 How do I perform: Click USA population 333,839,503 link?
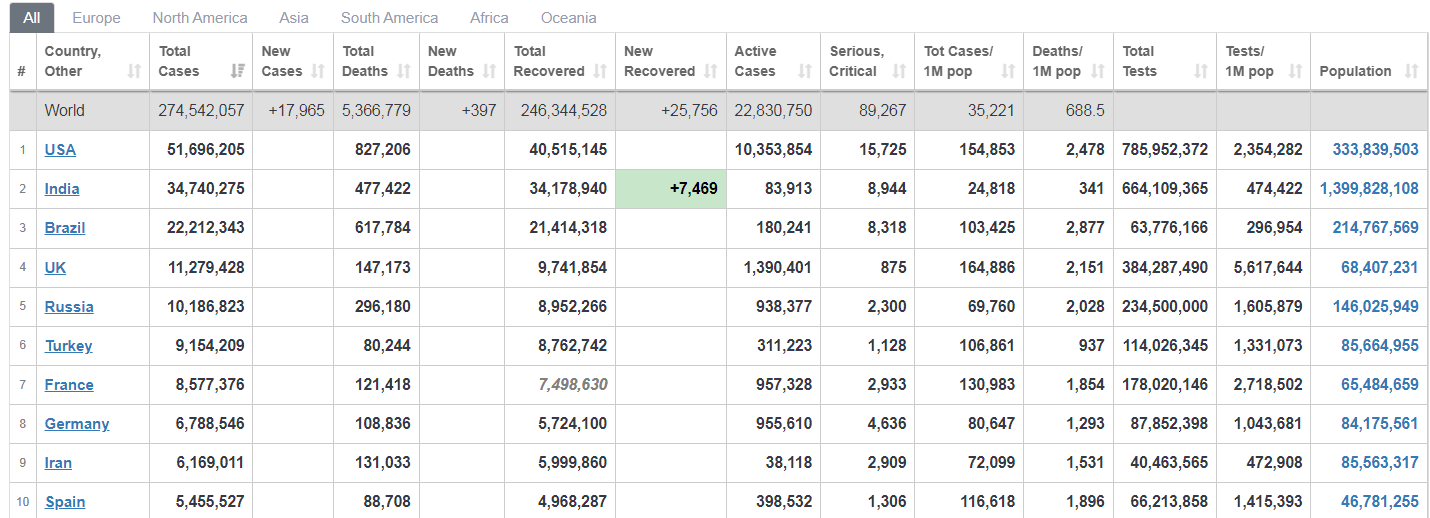click(1375, 150)
